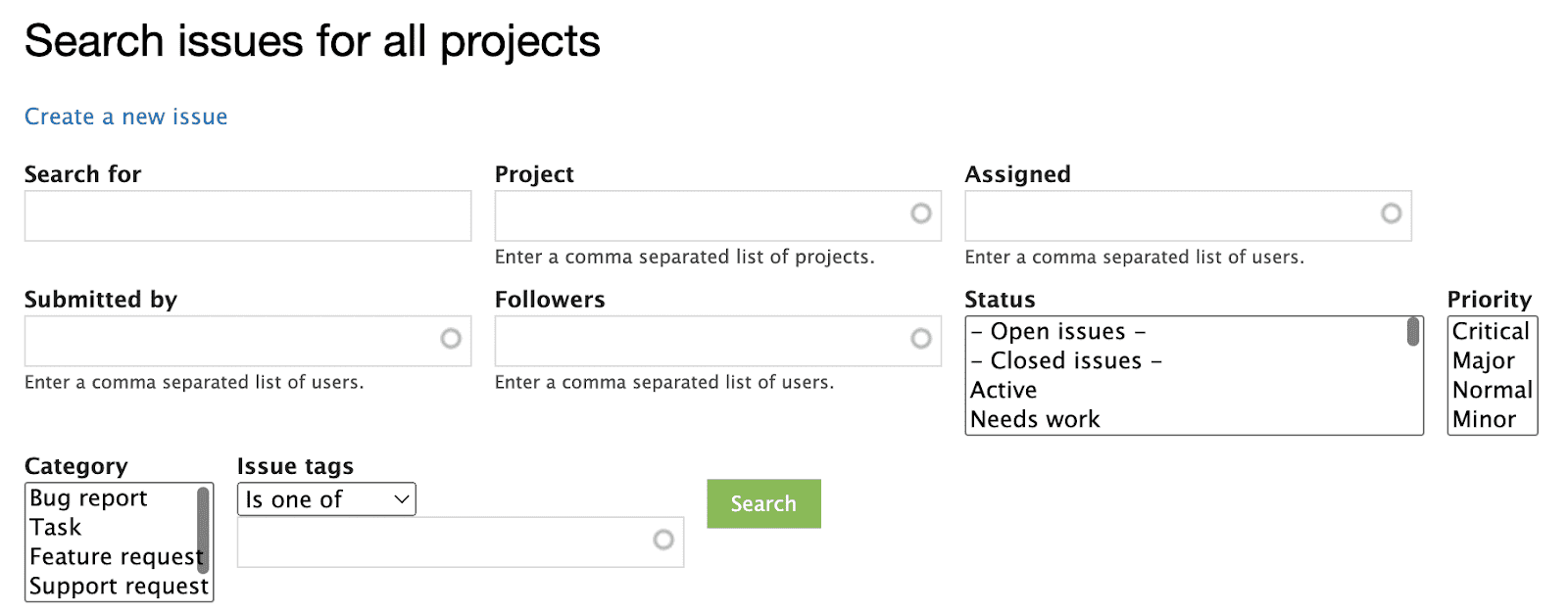This screenshot has height=613, width=1568.
Task: Click the Project field autocomplete circle icon
Action: coord(920,213)
